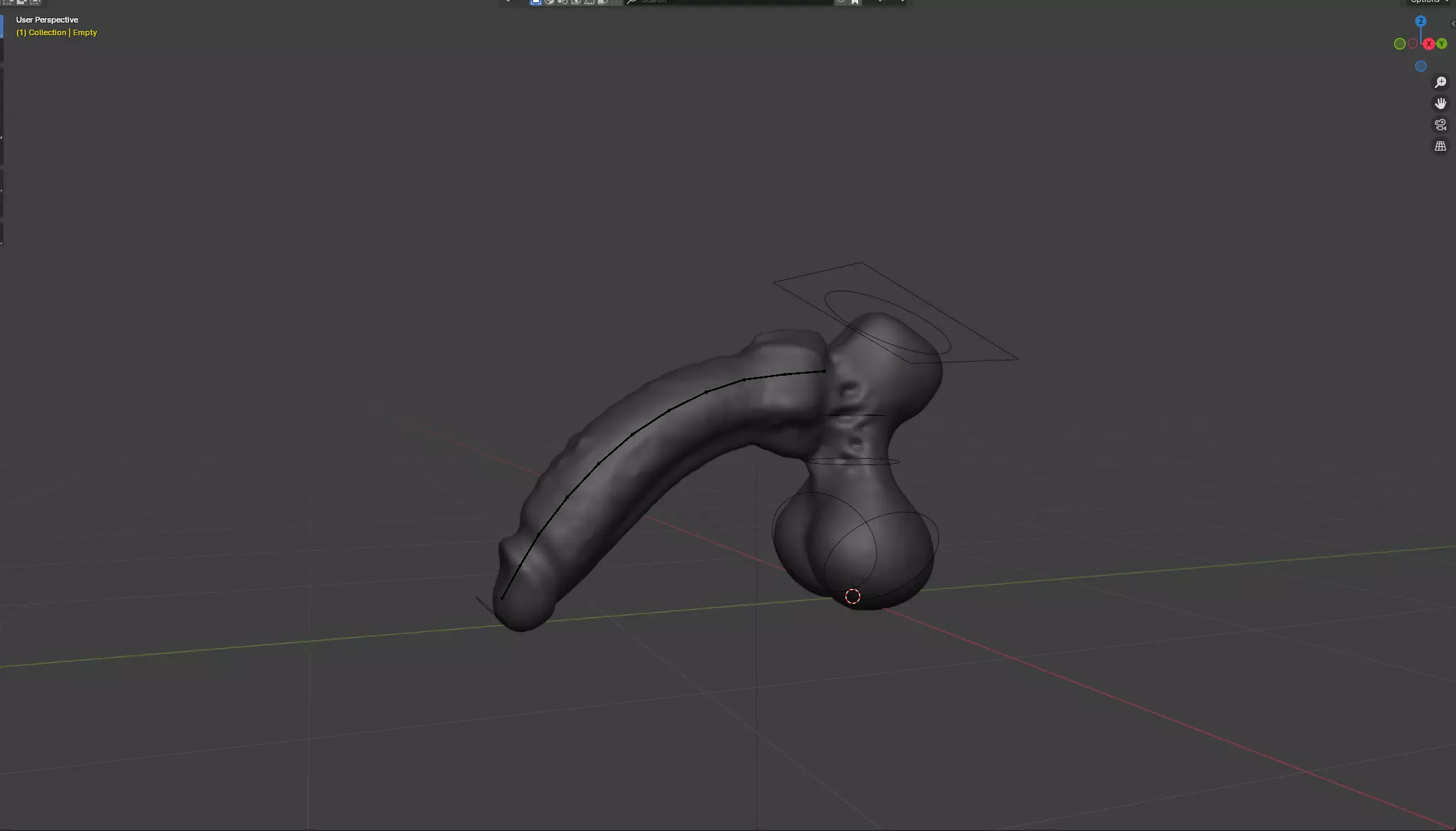Click the red X axis gizmo ball
This screenshot has height=831, width=1456.
[1429, 44]
